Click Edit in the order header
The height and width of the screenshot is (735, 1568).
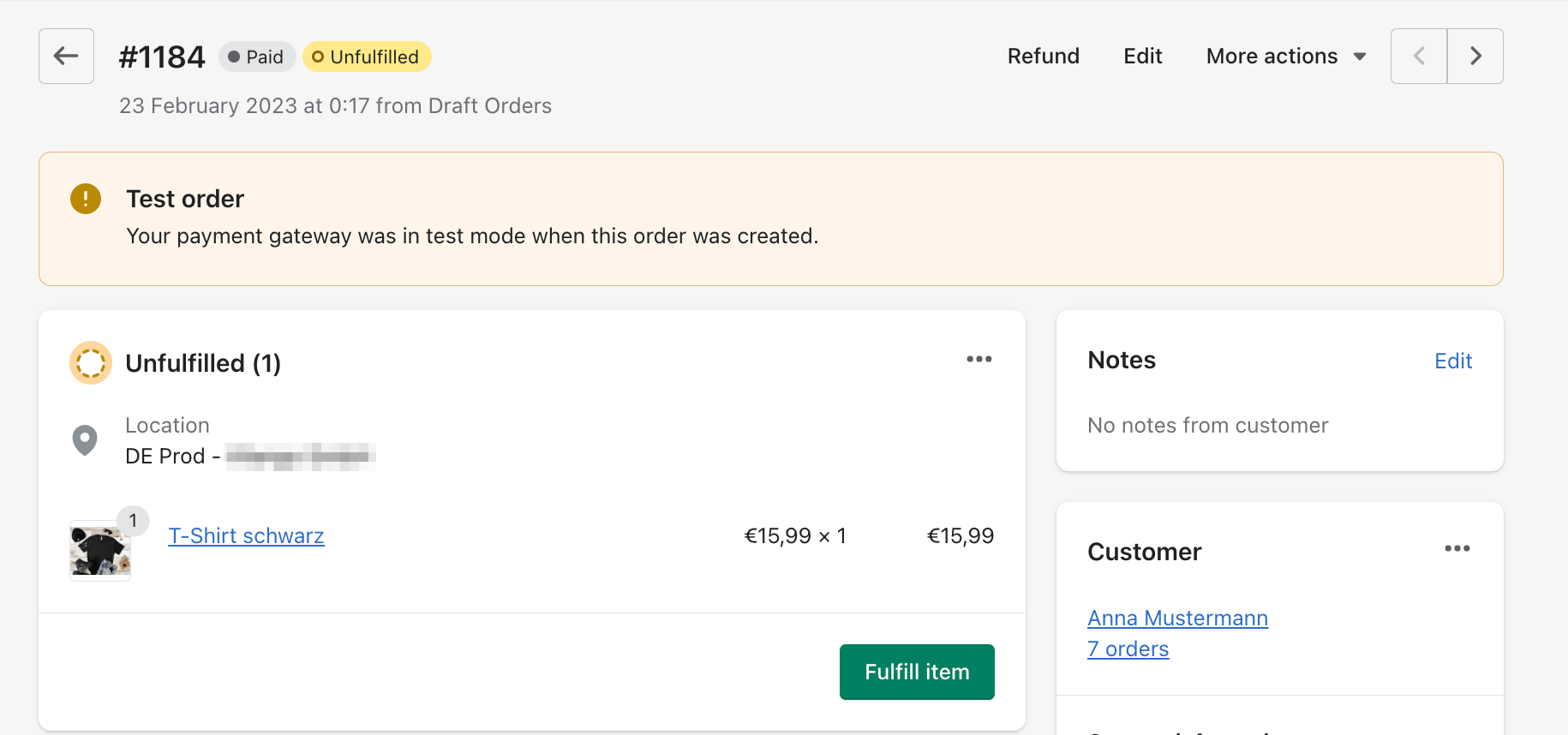[x=1142, y=57]
